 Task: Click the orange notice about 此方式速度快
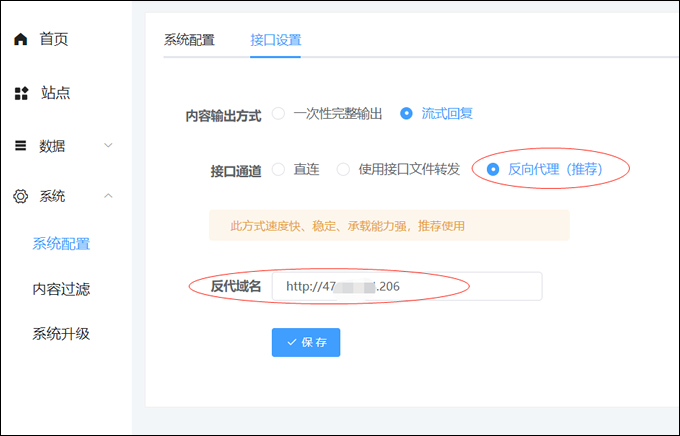click(x=388, y=226)
